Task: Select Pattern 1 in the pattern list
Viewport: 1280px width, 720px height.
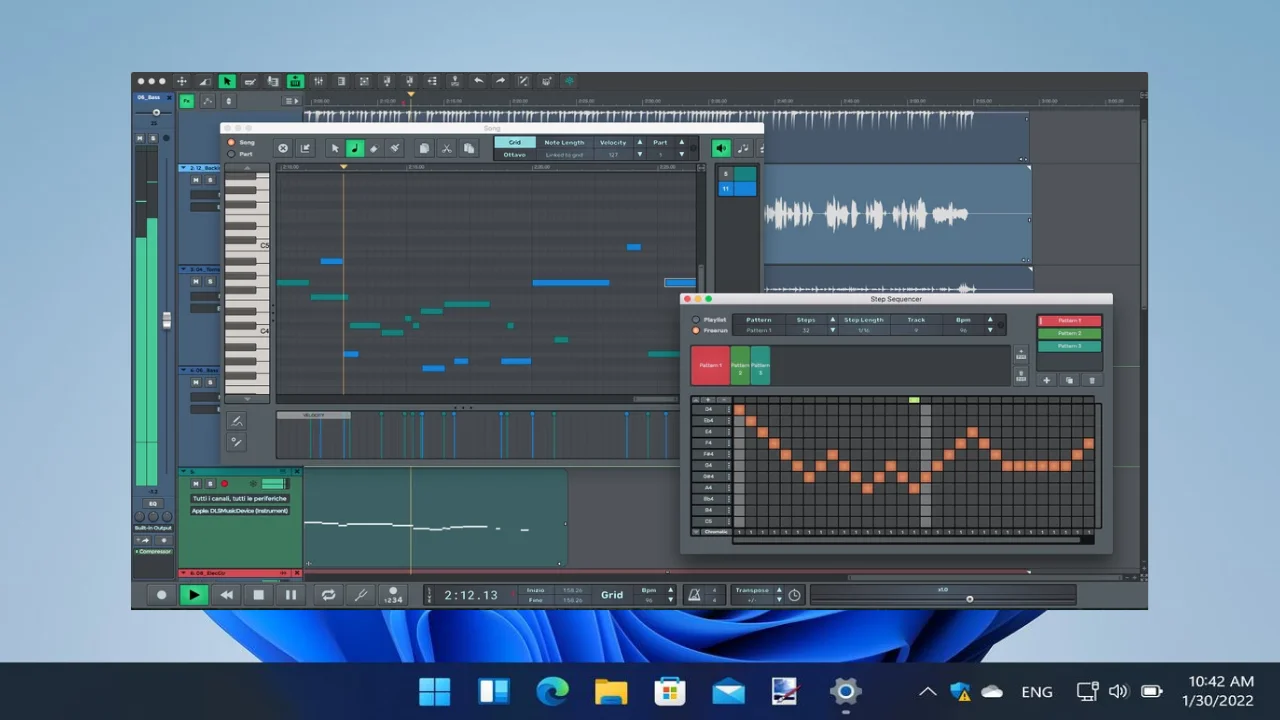Action: [x=1069, y=321]
